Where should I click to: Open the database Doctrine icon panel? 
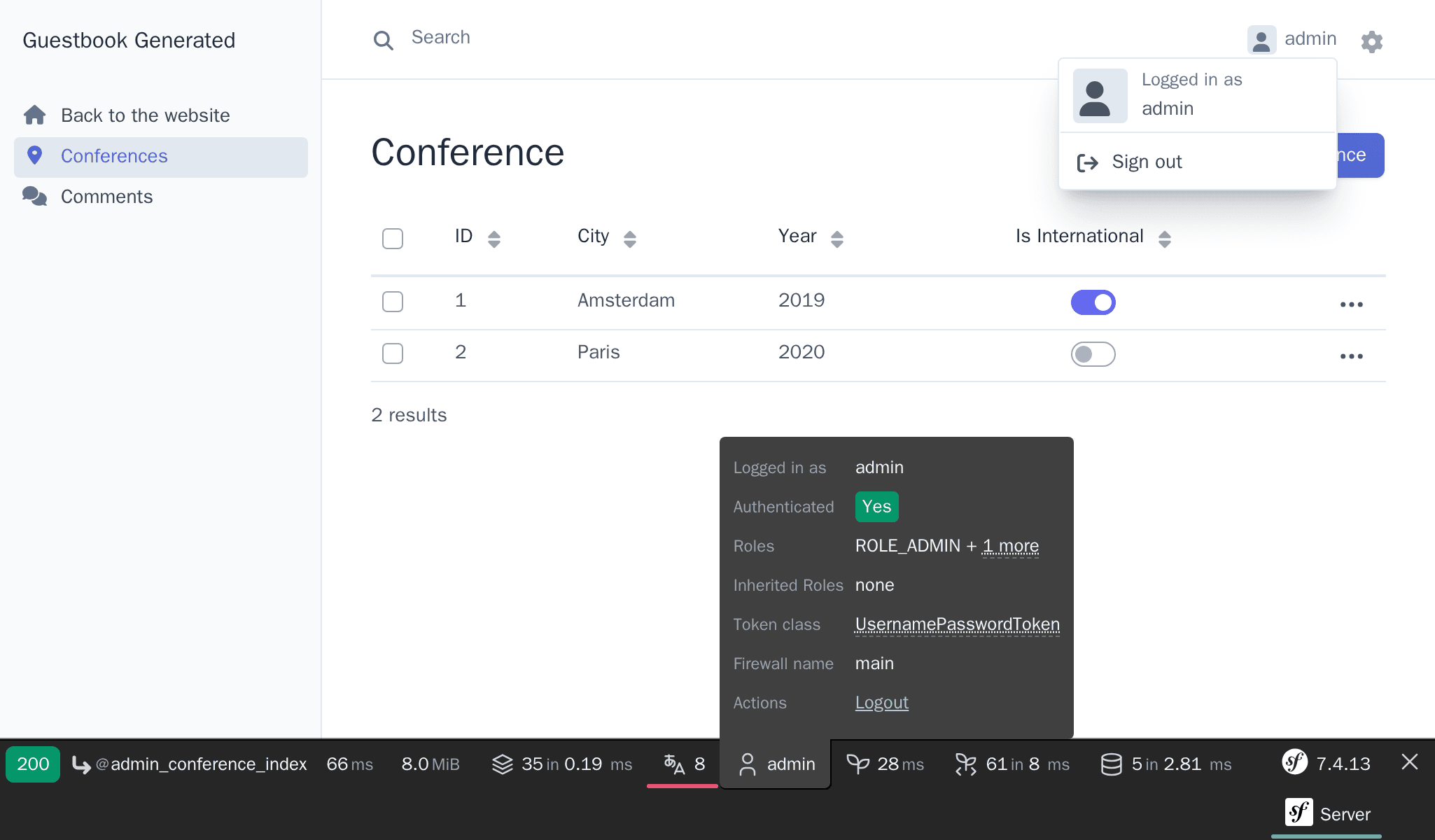1111,764
